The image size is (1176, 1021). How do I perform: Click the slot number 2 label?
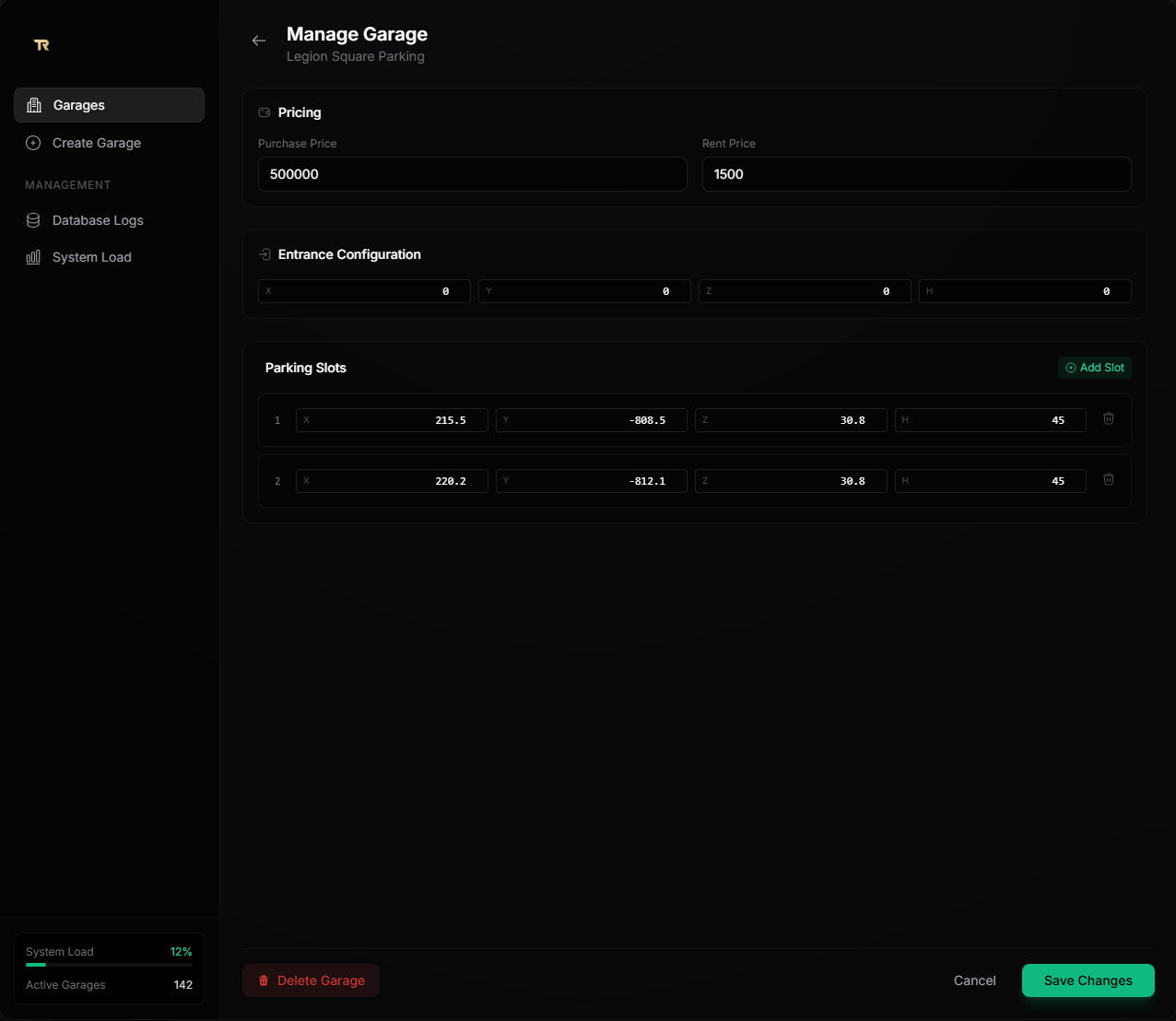277,481
